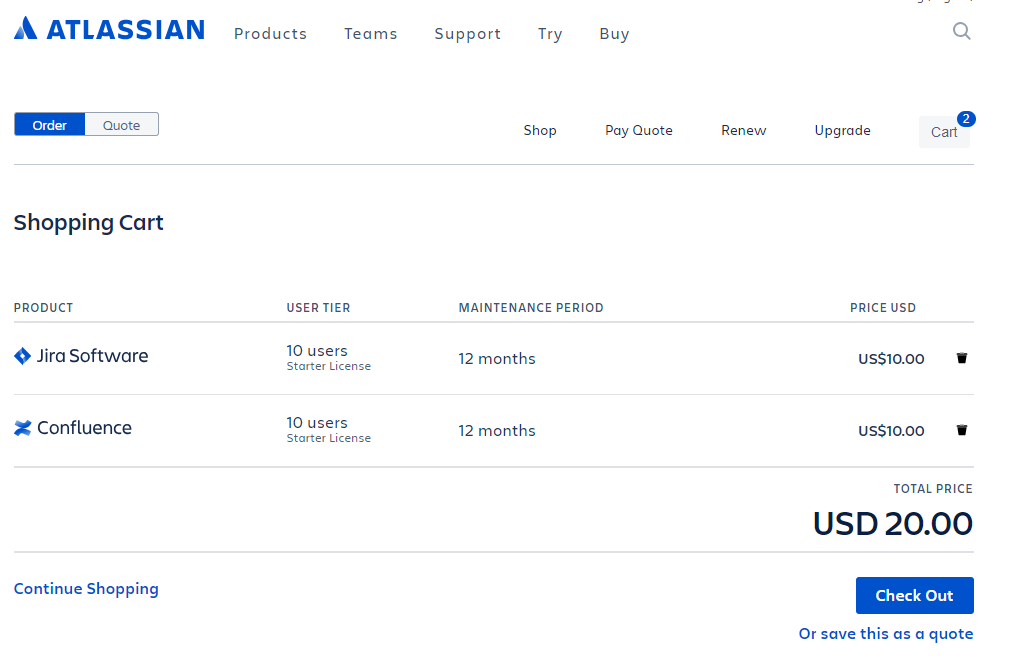The height and width of the screenshot is (667, 1009).
Task: Click the search icon in the header
Action: pos(961,31)
